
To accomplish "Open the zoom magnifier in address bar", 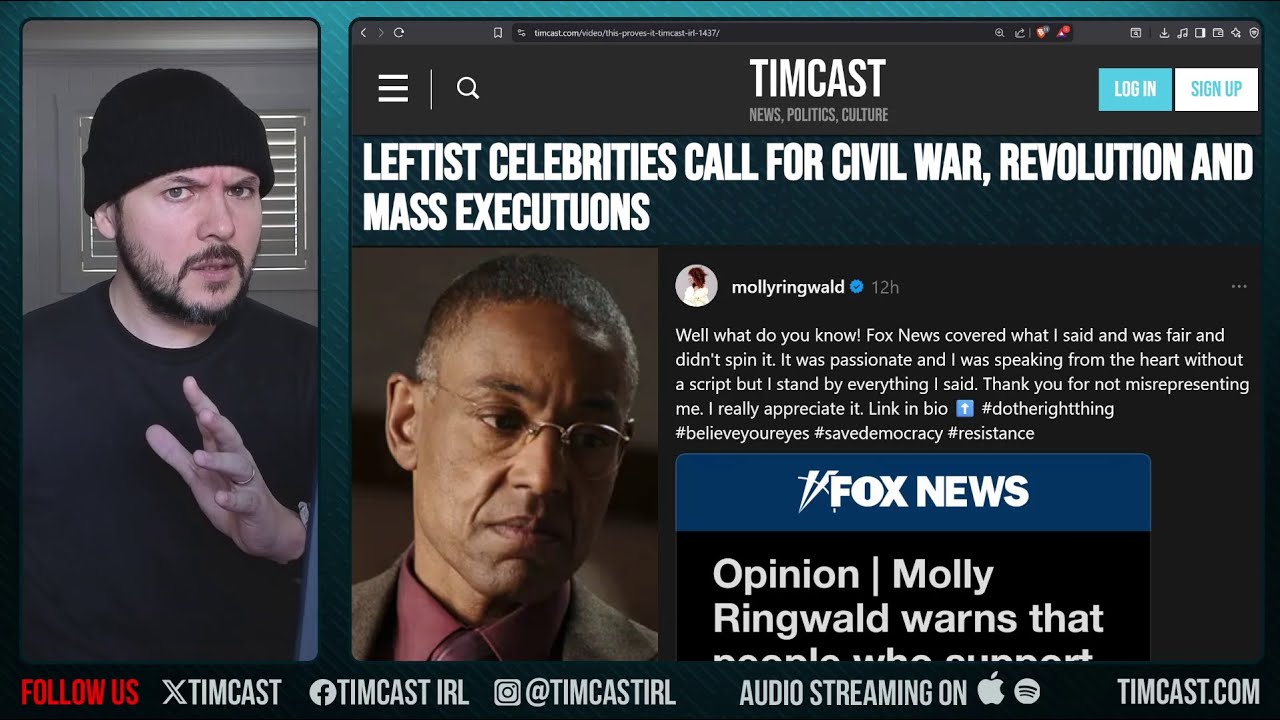I will [999, 33].
